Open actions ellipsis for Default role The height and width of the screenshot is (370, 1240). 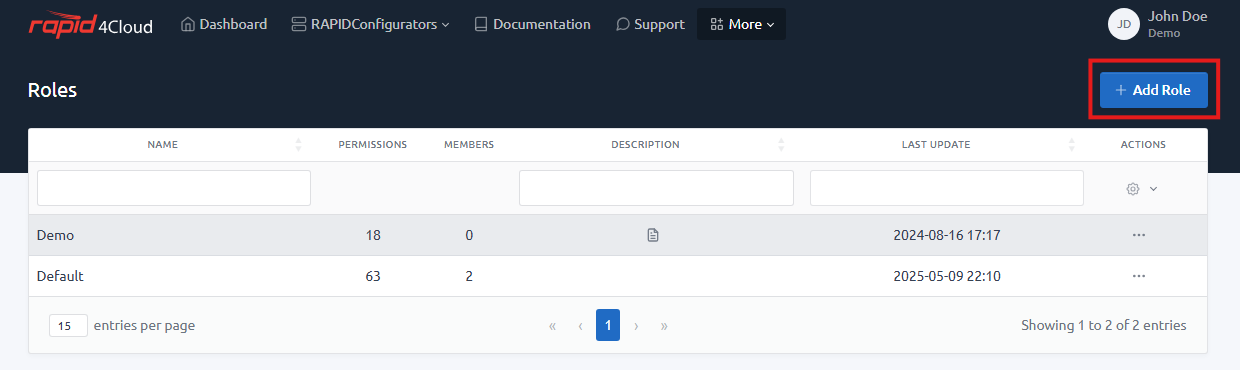pos(1138,276)
